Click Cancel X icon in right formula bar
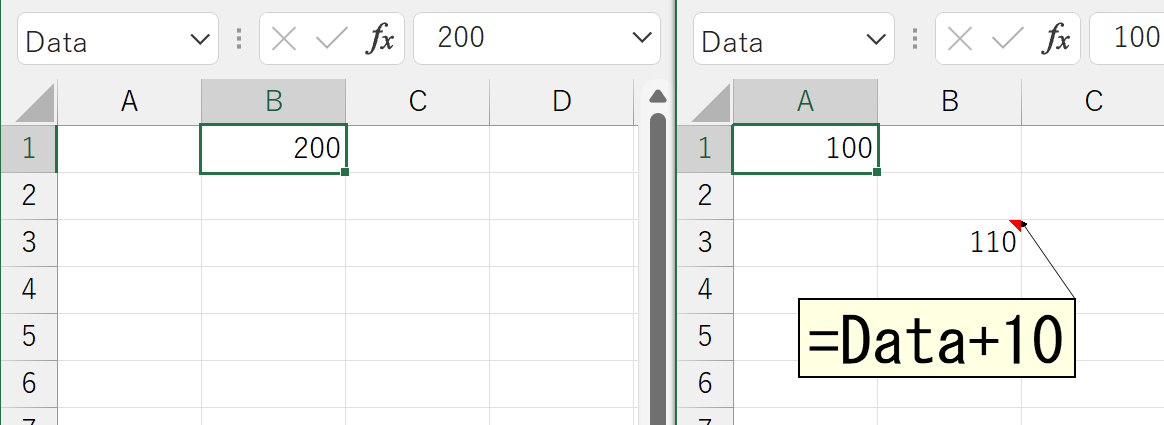Image resolution: width=1164 pixels, height=425 pixels. click(x=961, y=39)
